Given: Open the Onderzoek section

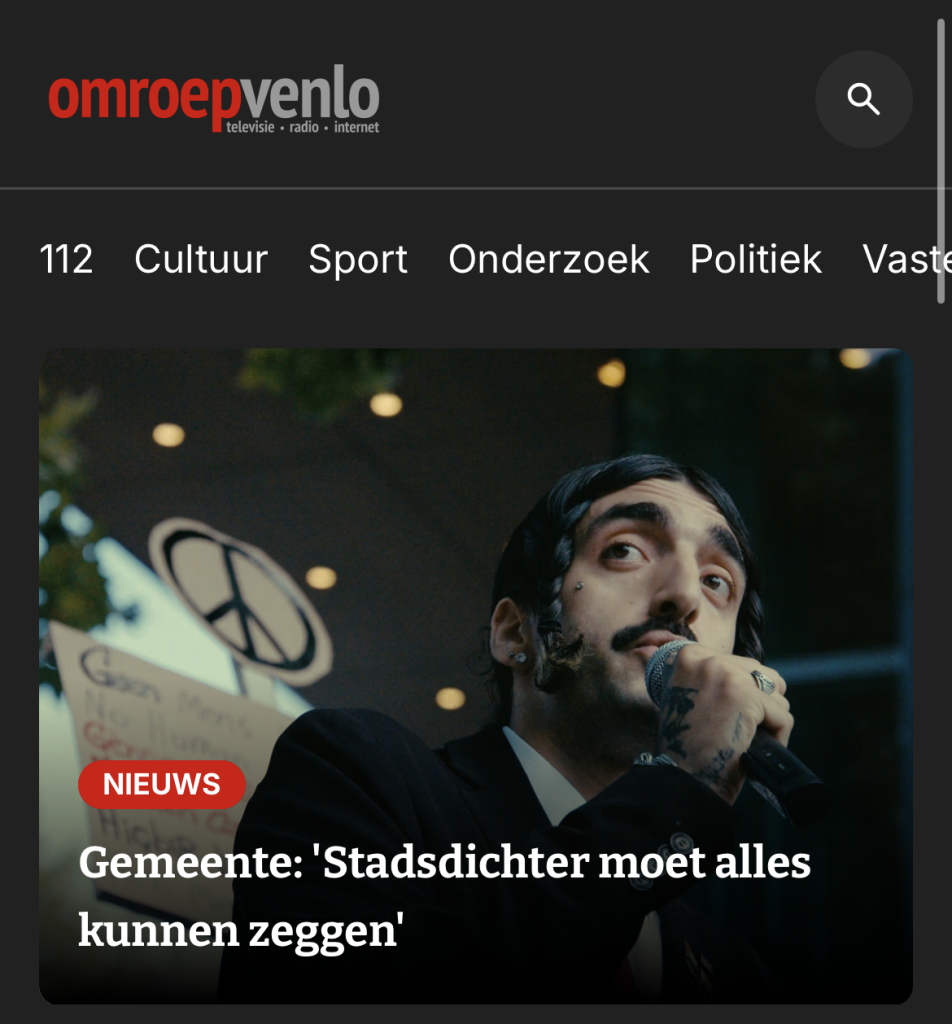Looking at the screenshot, I should 548,259.
